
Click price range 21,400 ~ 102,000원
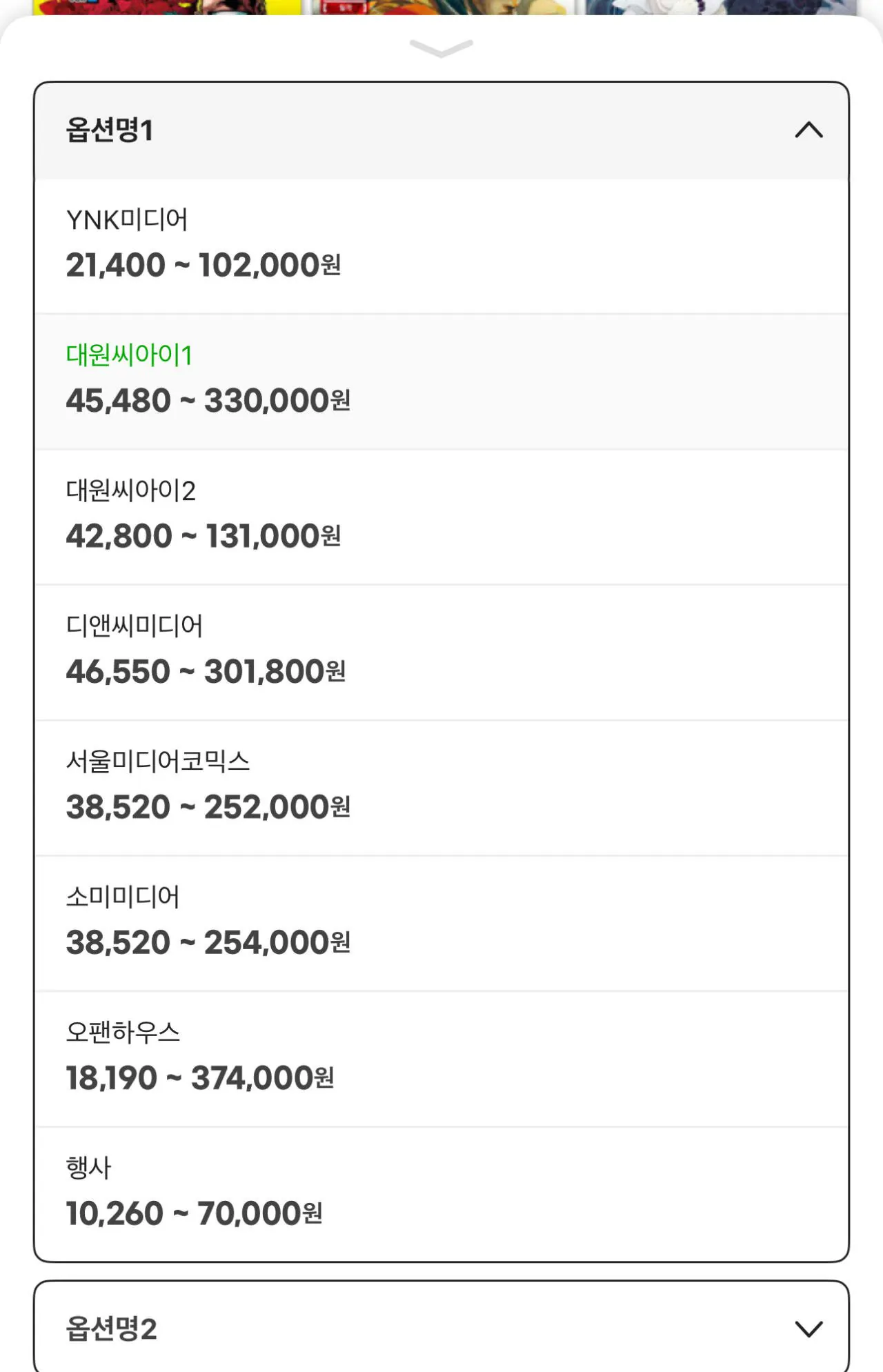(204, 265)
